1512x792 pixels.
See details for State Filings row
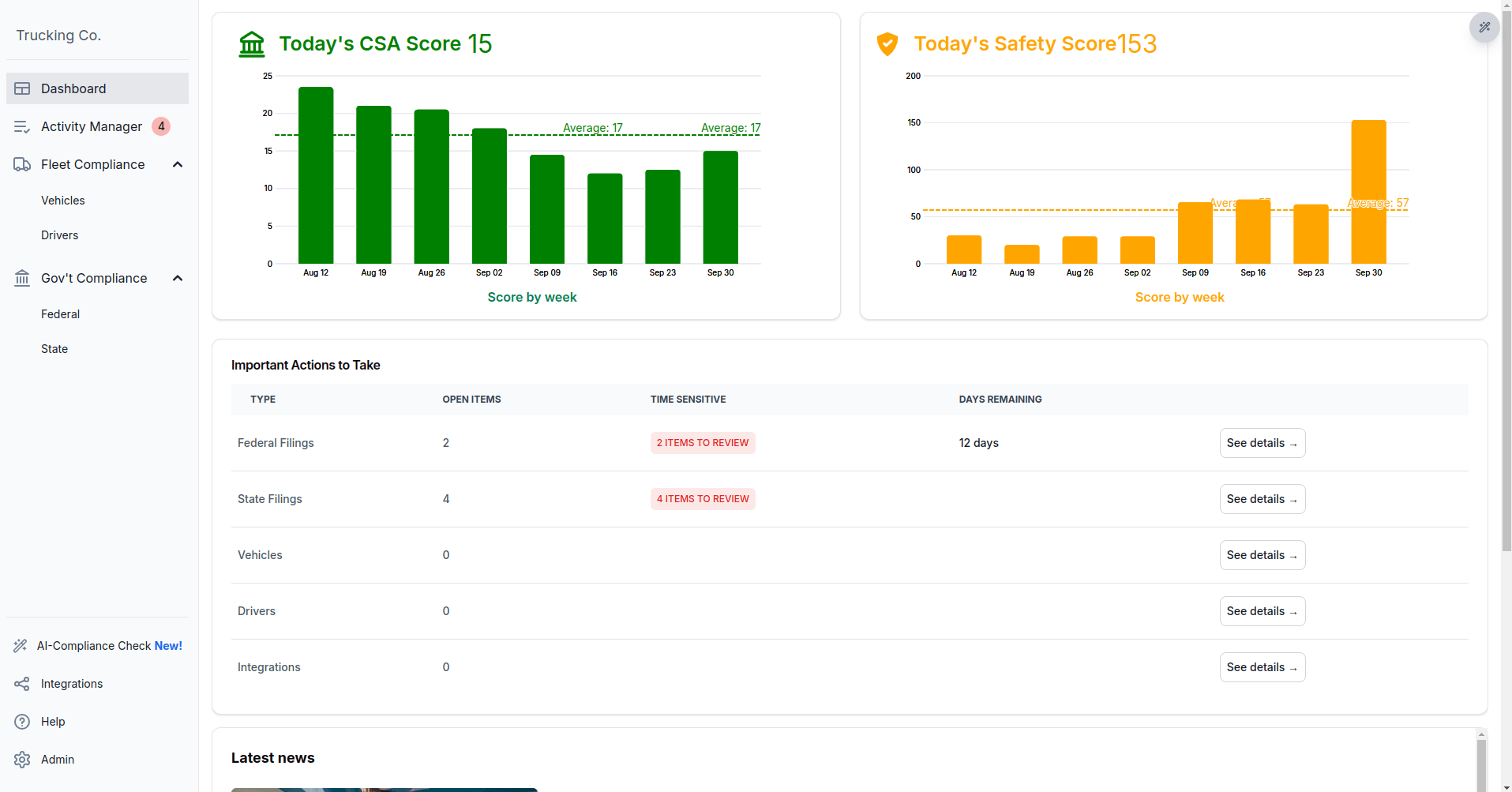[1263, 499]
